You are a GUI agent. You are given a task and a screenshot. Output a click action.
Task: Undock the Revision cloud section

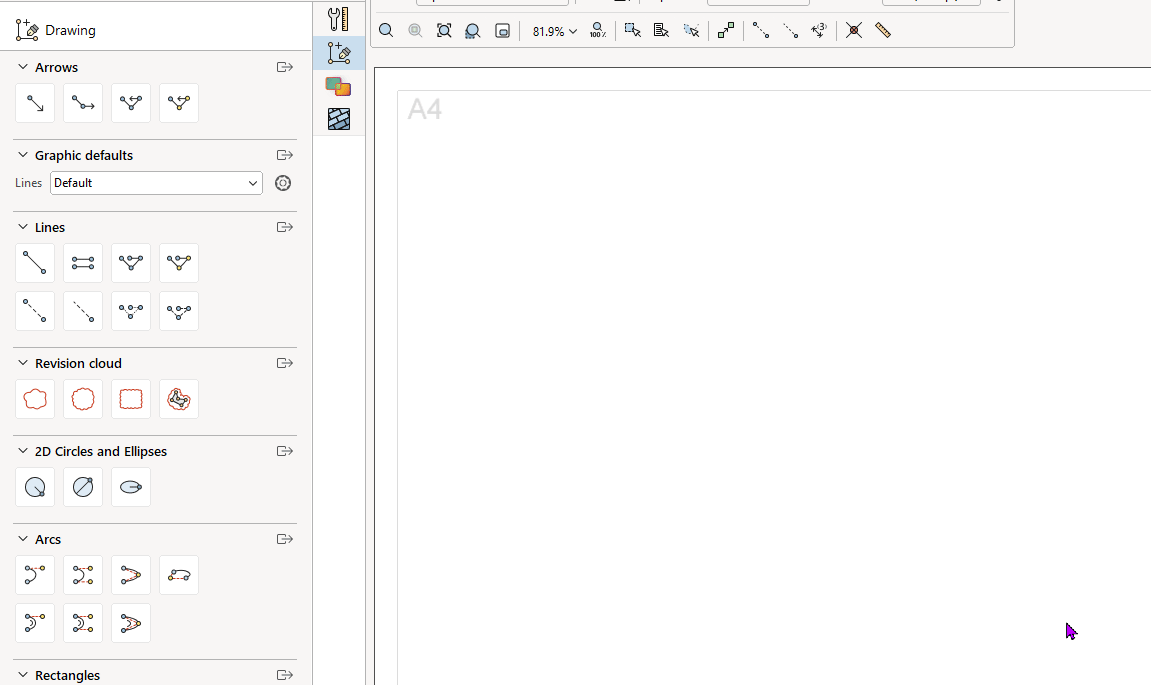285,363
